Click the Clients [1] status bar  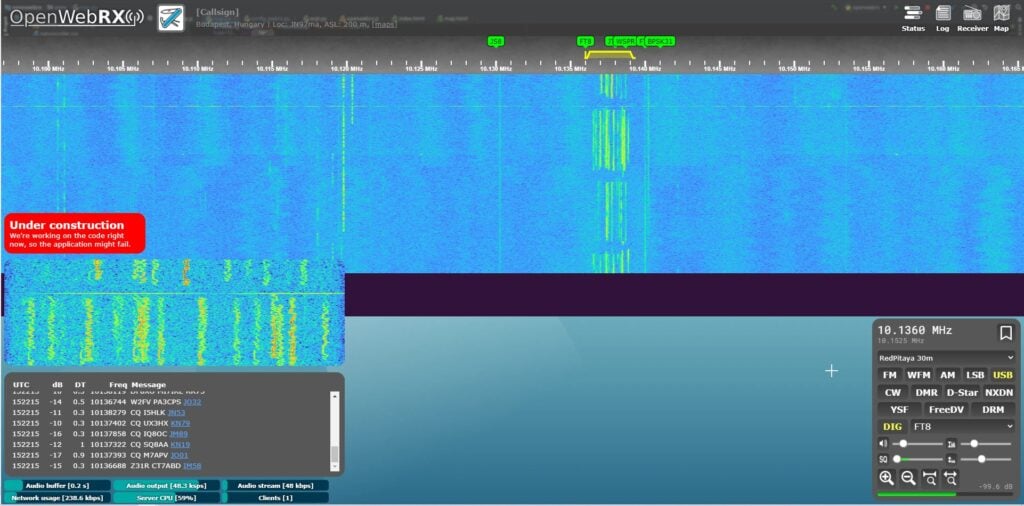coord(275,498)
